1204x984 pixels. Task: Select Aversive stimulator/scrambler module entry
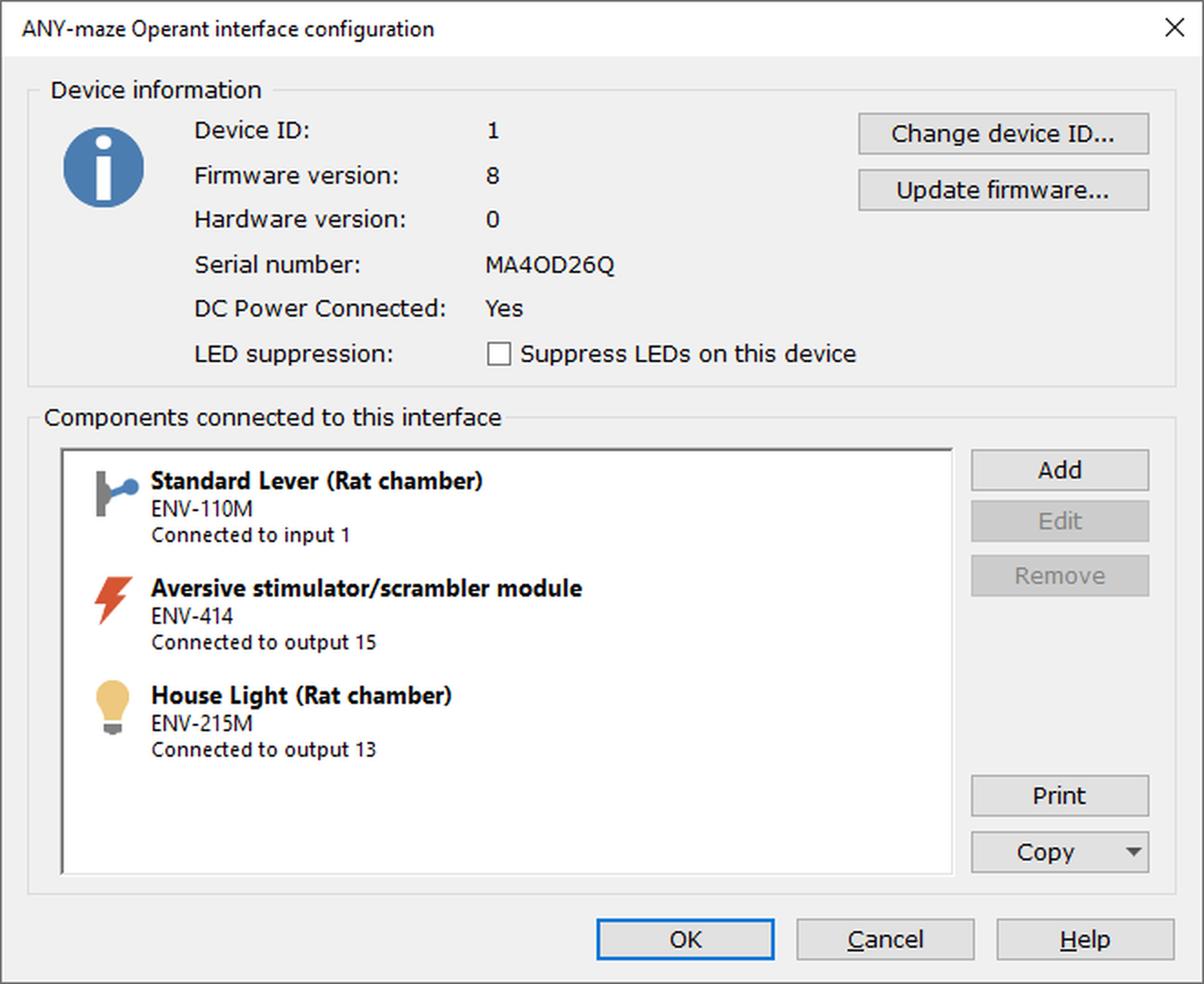(x=366, y=588)
